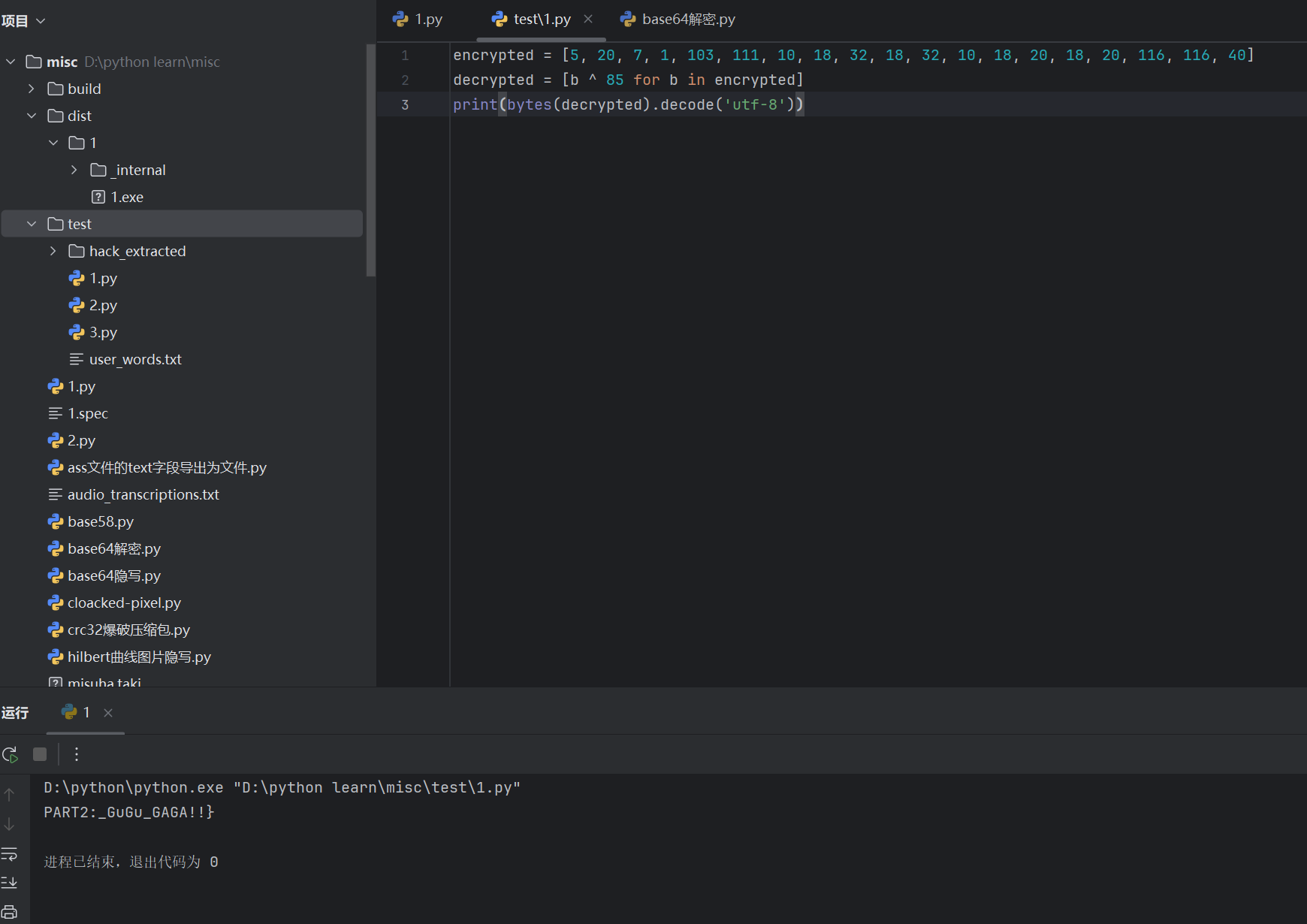
Task: Stop the running process
Action: pyautogui.click(x=40, y=754)
